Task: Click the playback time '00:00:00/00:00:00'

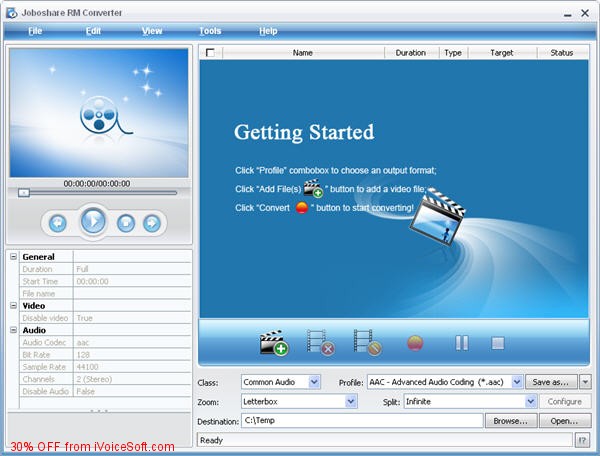Action: pyautogui.click(x=97, y=184)
